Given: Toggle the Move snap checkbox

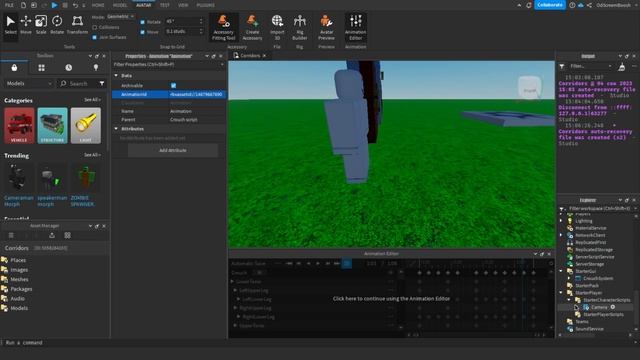Looking at the screenshot, I should pos(142,32).
